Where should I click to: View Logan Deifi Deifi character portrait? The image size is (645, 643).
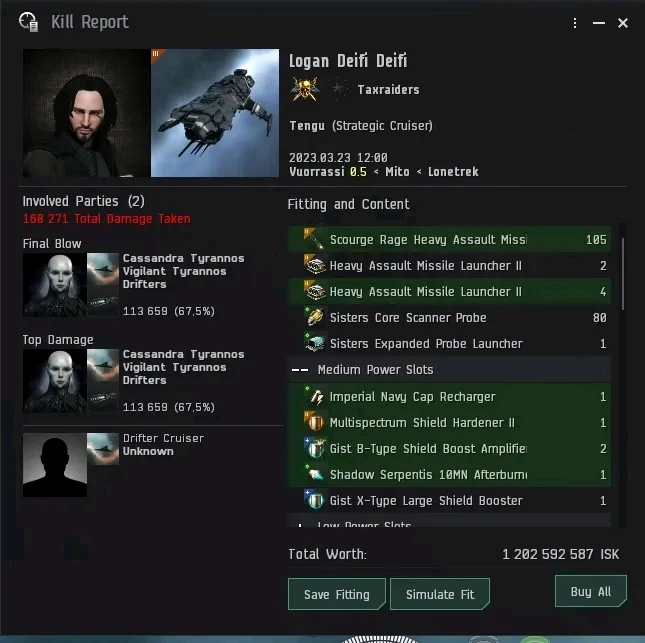87,113
